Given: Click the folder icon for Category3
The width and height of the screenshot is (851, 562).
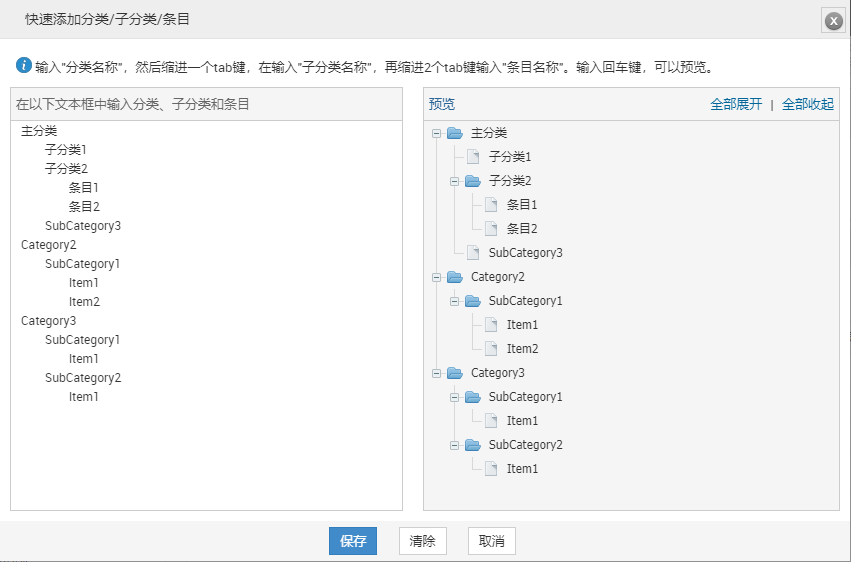Looking at the screenshot, I should click(455, 373).
